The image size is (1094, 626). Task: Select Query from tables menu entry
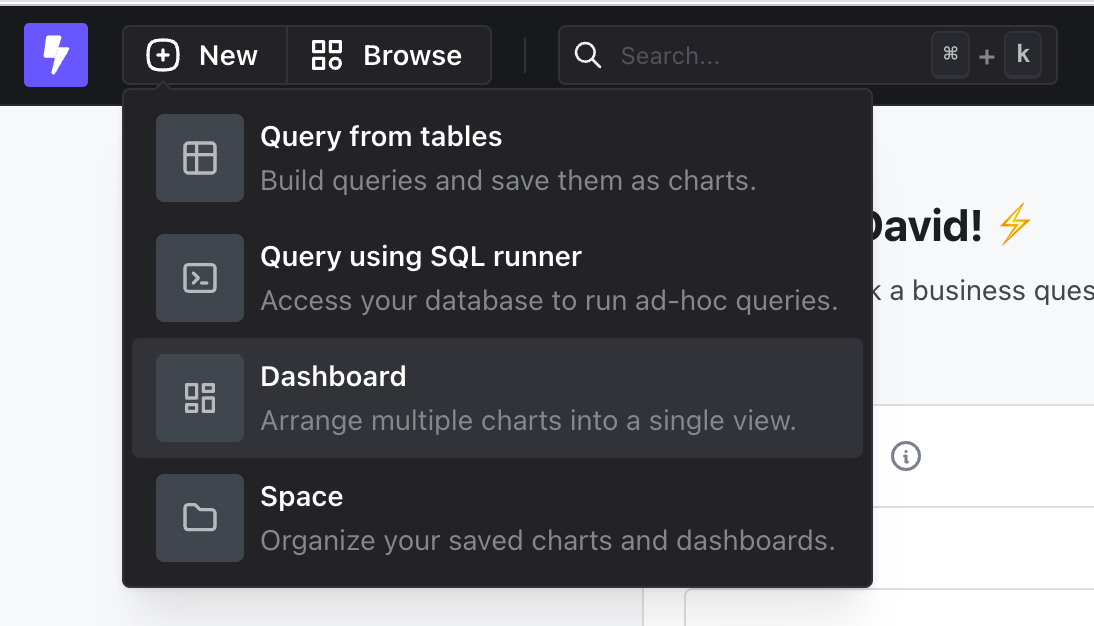pos(381,137)
